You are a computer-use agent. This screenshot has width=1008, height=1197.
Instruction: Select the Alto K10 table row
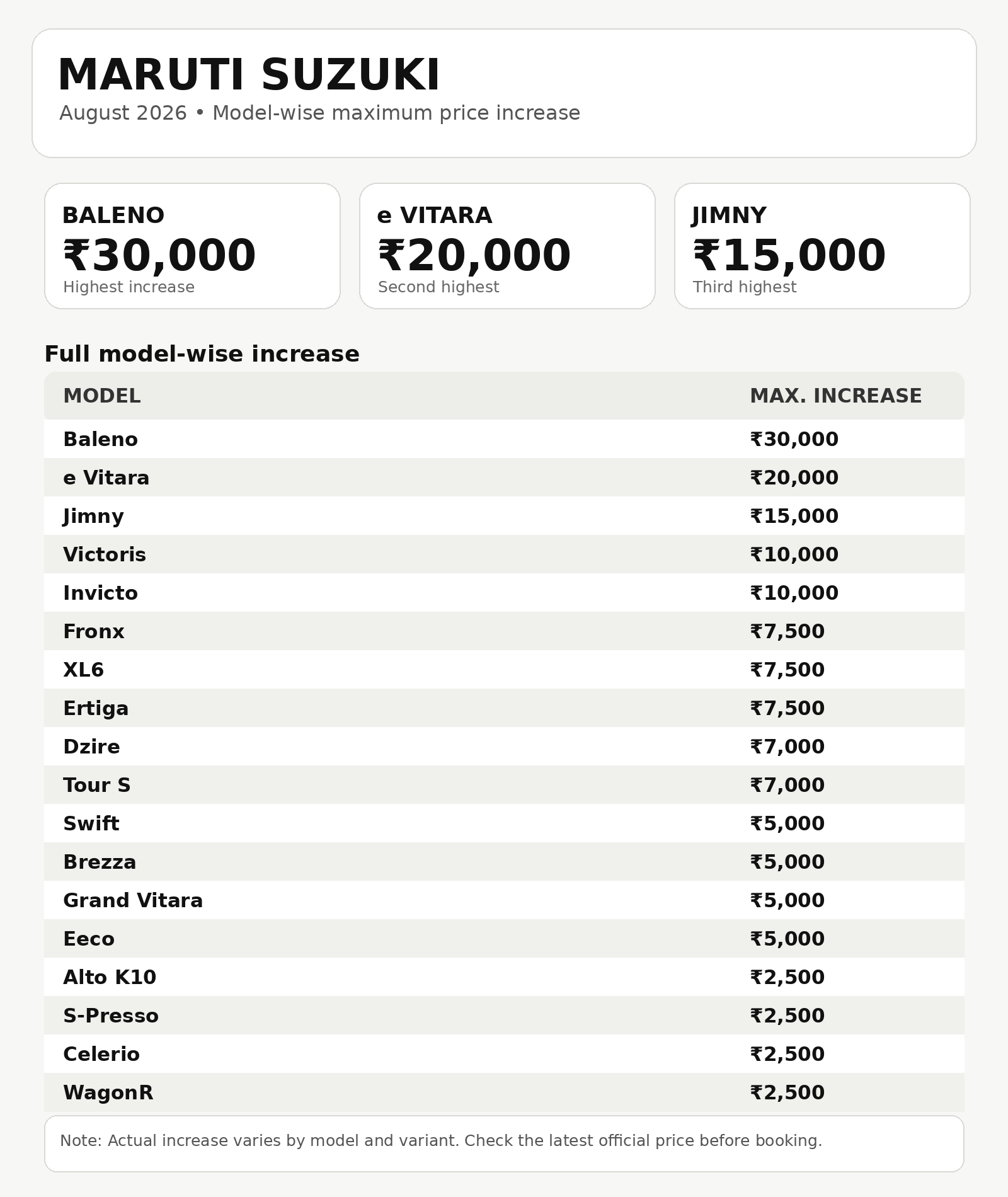504,977
